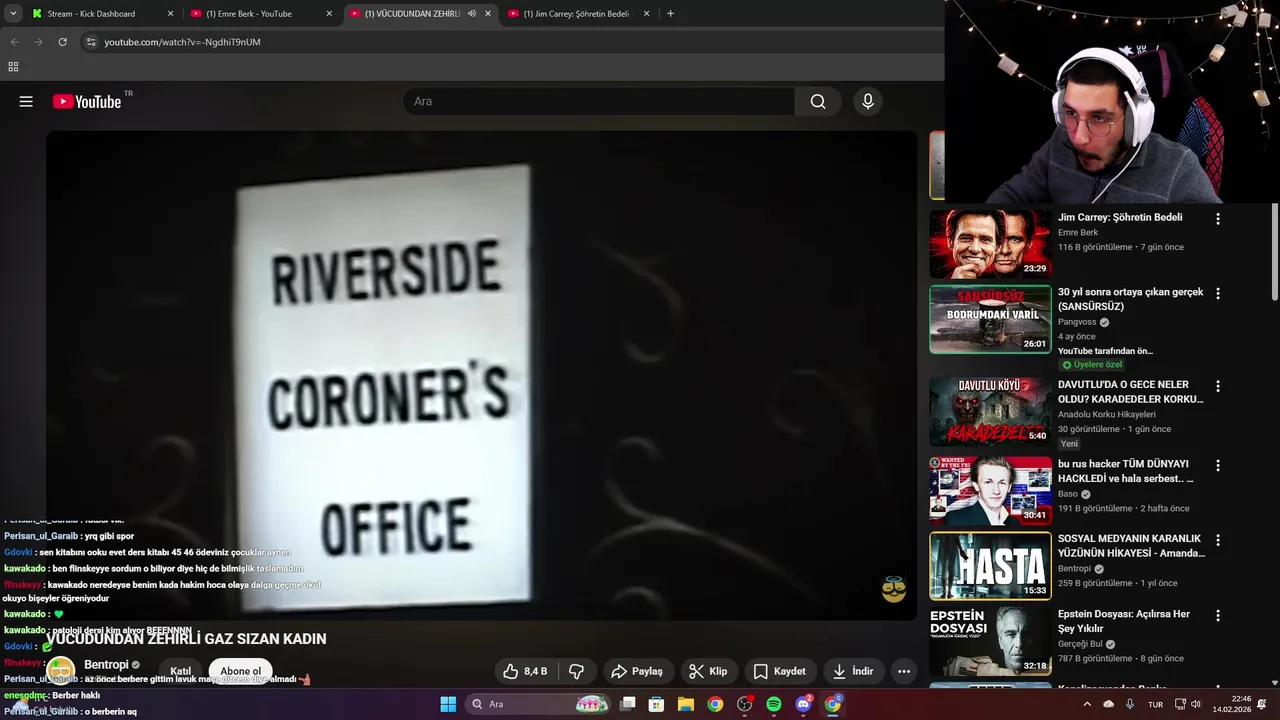Open options for DAVUTLU'DA O GECE suggestion
The image size is (1280, 720).
1217,386
